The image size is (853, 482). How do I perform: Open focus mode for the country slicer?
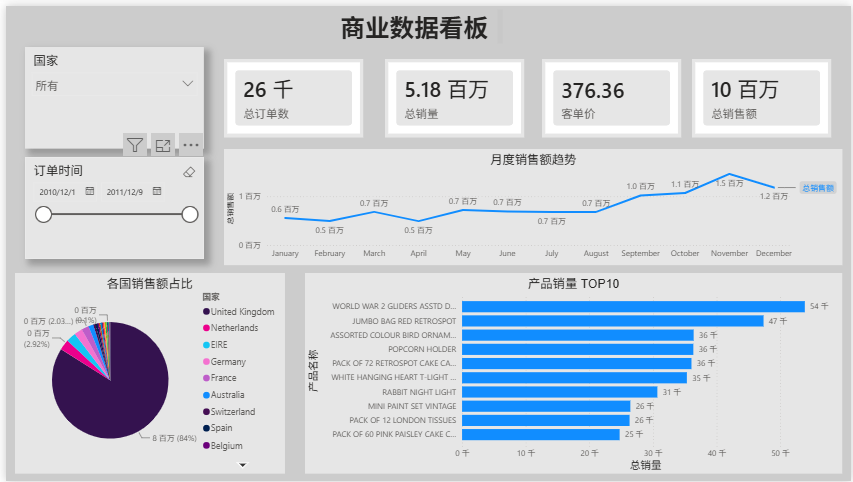pyautogui.click(x=163, y=145)
